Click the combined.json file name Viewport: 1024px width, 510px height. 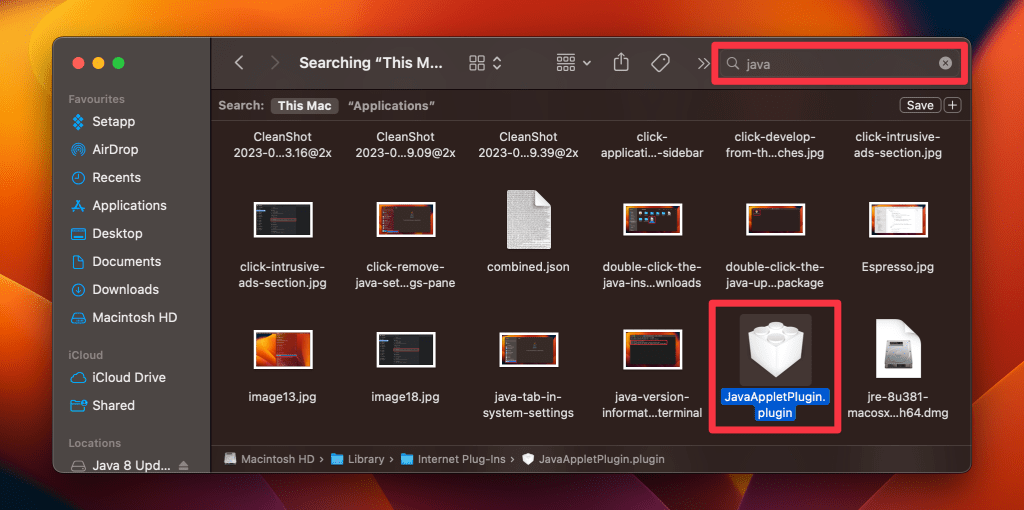[529, 267]
